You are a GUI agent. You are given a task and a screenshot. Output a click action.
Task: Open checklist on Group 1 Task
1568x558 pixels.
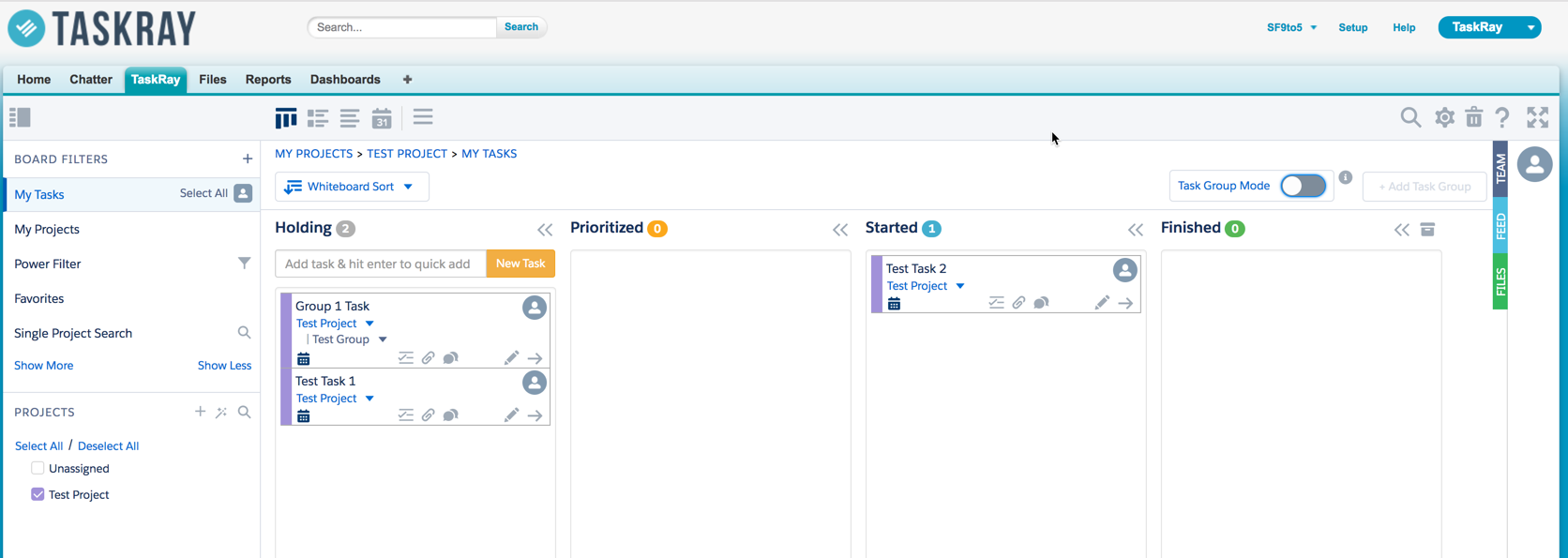click(x=405, y=358)
